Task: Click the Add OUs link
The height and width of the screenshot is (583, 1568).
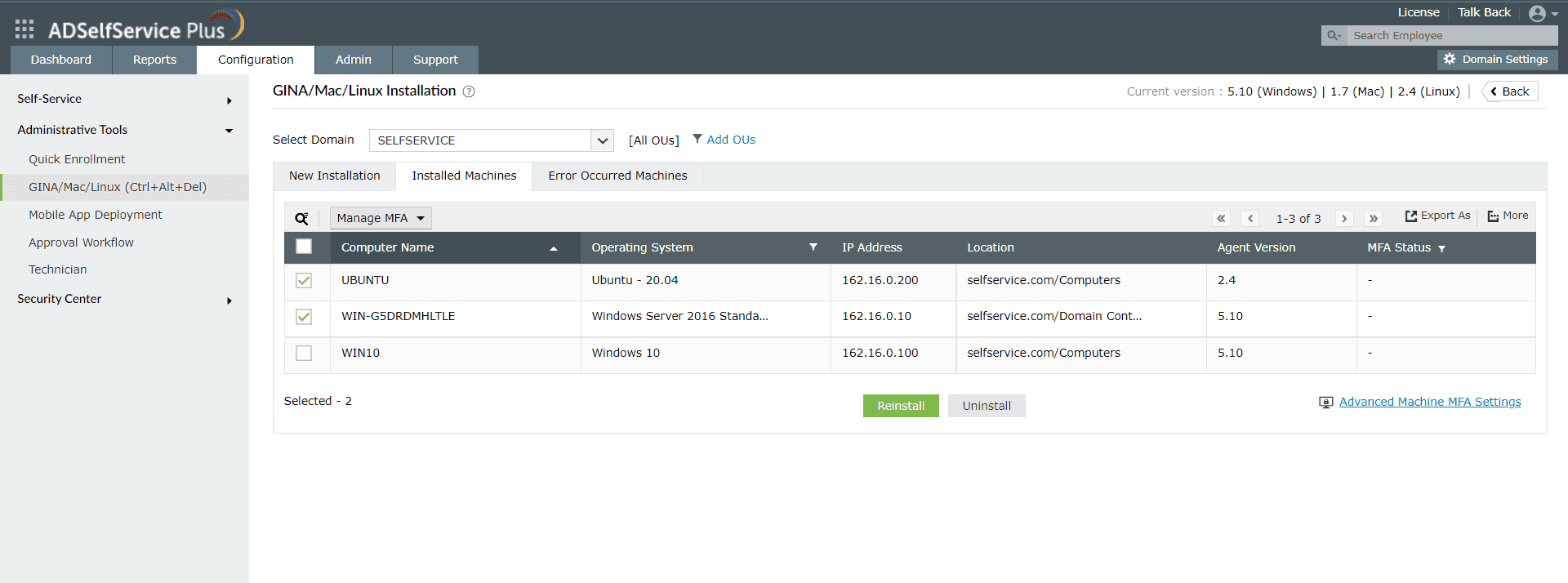Action: [x=731, y=140]
